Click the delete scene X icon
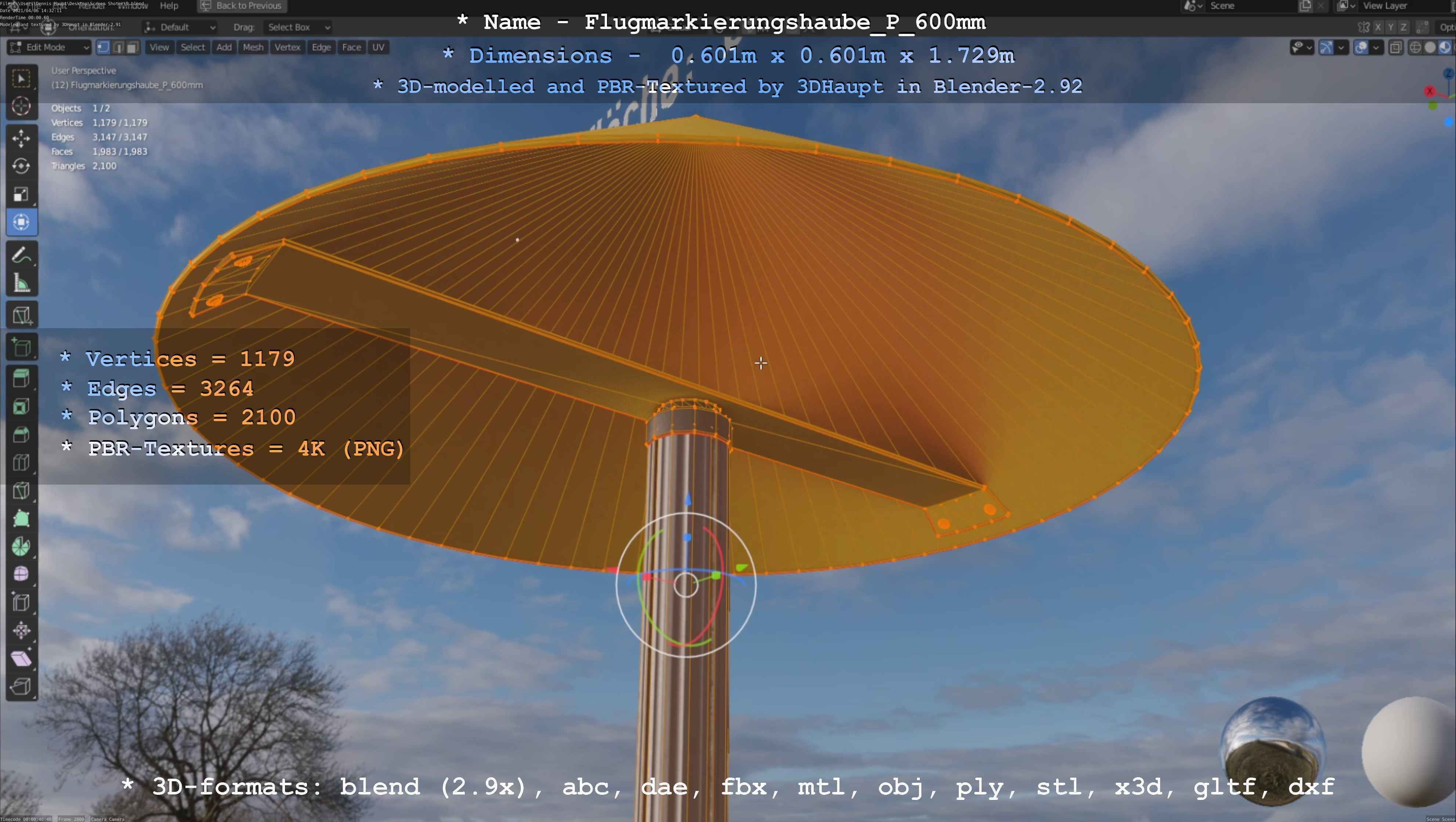1456x822 pixels. click(x=1321, y=6)
